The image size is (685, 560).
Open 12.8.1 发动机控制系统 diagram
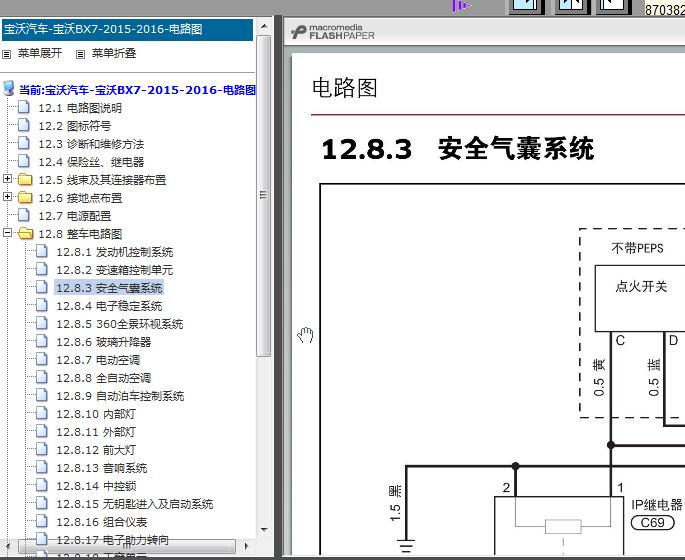pyautogui.click(x=114, y=252)
